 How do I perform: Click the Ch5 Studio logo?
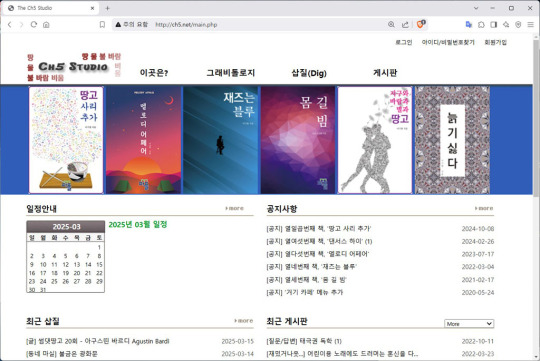click(73, 67)
